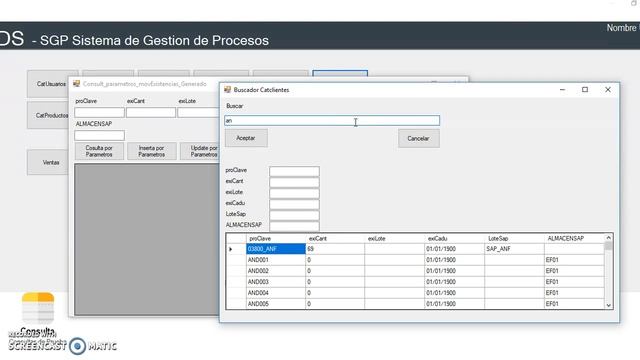Select the AND003 row cell
This screenshot has width=640, height=360.
click(276, 282)
